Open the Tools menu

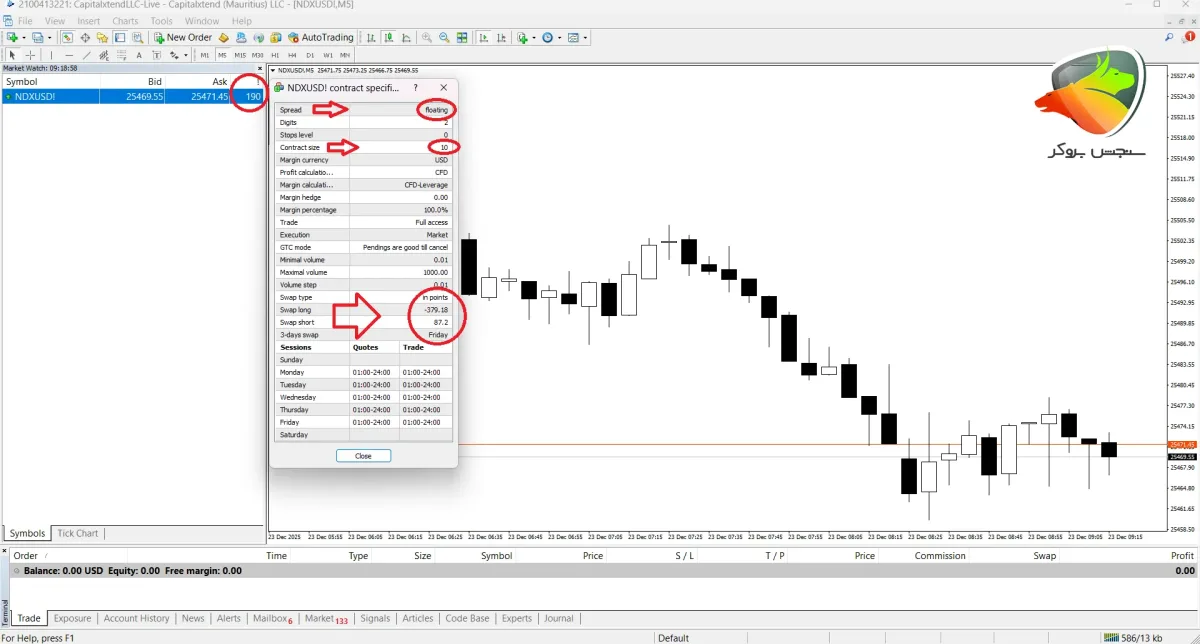(161, 21)
